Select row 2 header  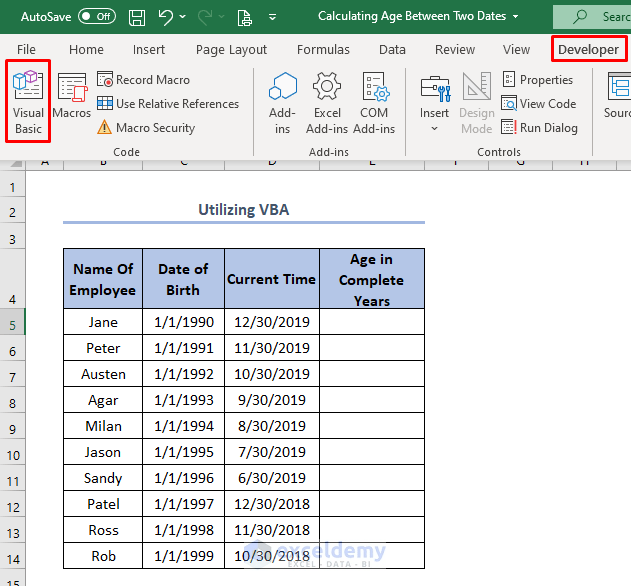[x=12, y=210]
